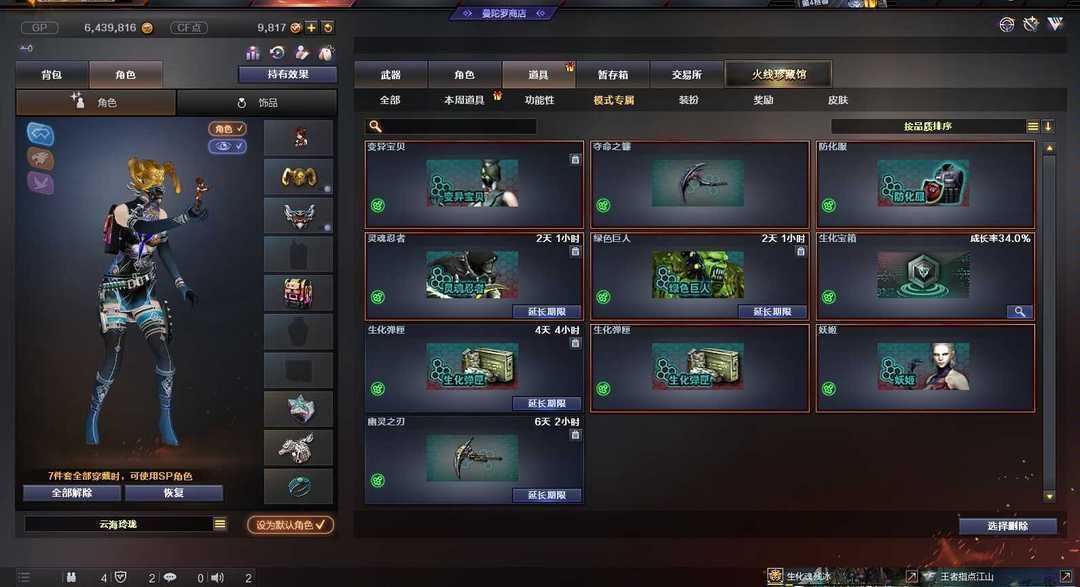The width and height of the screenshot is (1080, 587).
Task: Select the 功能性 sub-tab
Action: pyautogui.click(x=539, y=100)
